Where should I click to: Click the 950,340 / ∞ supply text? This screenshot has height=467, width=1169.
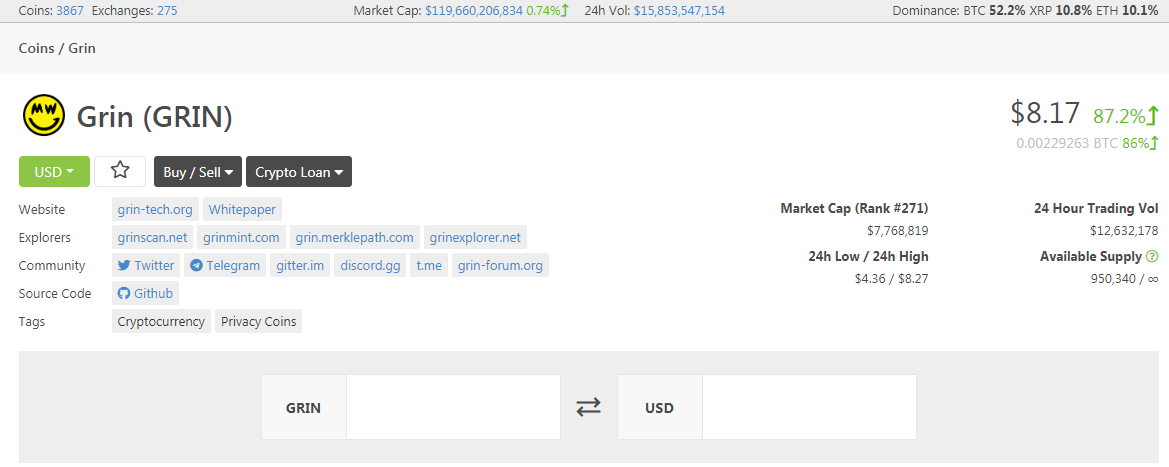(x=1124, y=278)
